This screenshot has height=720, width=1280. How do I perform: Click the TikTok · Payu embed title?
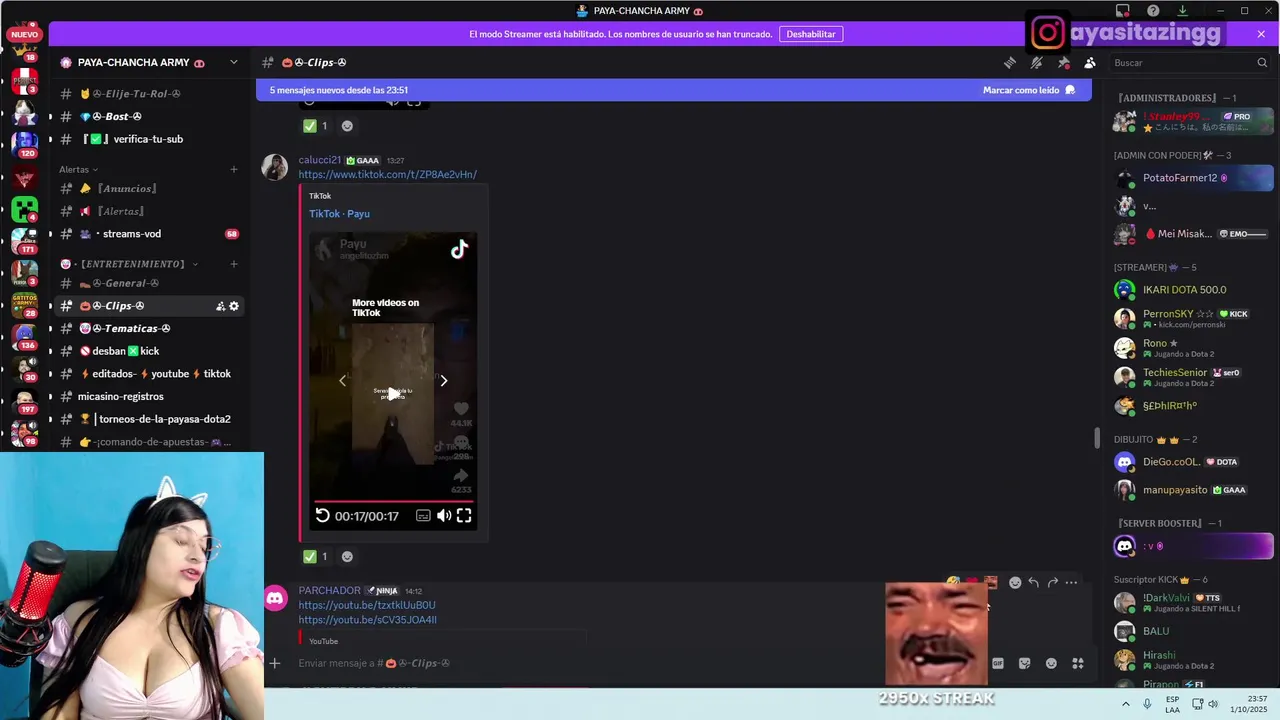pyautogui.click(x=339, y=214)
